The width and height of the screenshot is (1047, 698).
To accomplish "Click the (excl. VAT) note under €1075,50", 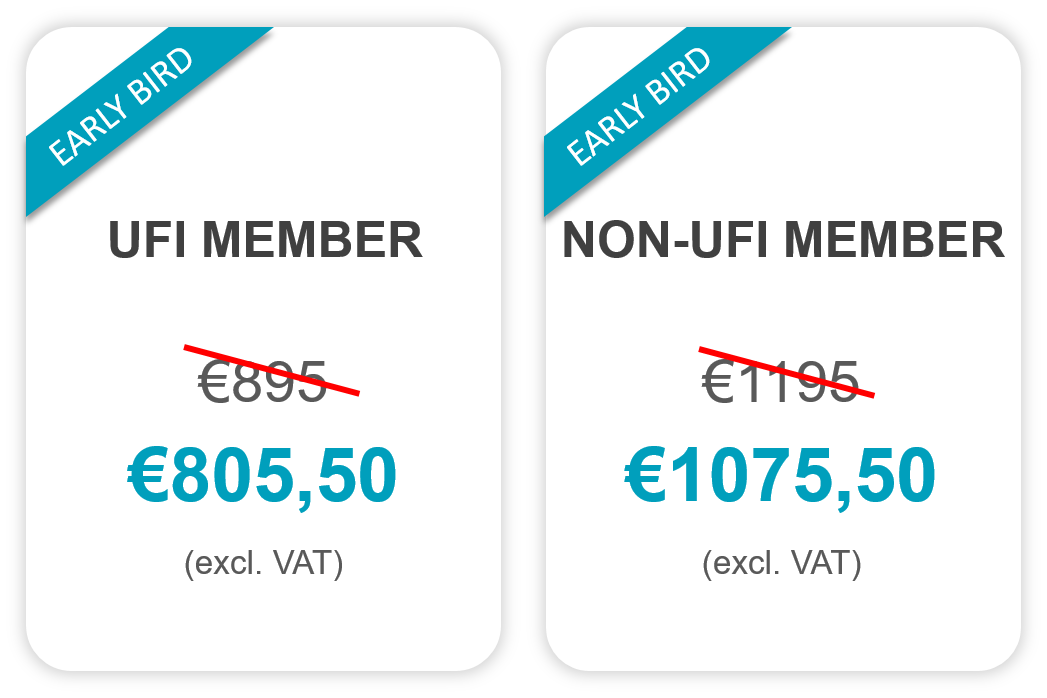I will tap(782, 563).
